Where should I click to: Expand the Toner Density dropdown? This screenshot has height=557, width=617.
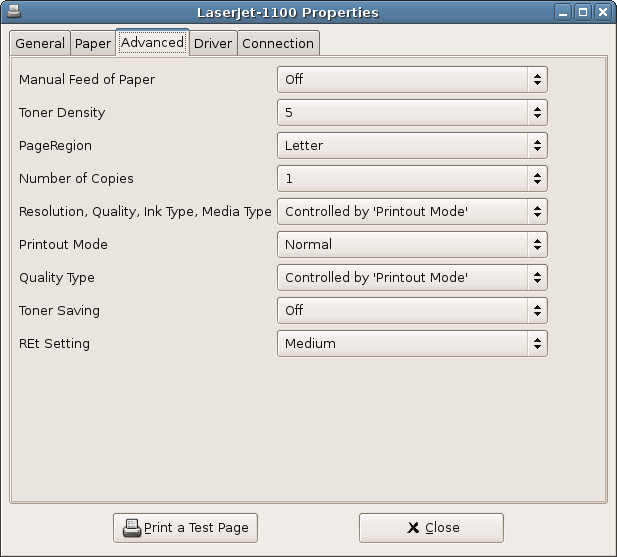point(412,112)
